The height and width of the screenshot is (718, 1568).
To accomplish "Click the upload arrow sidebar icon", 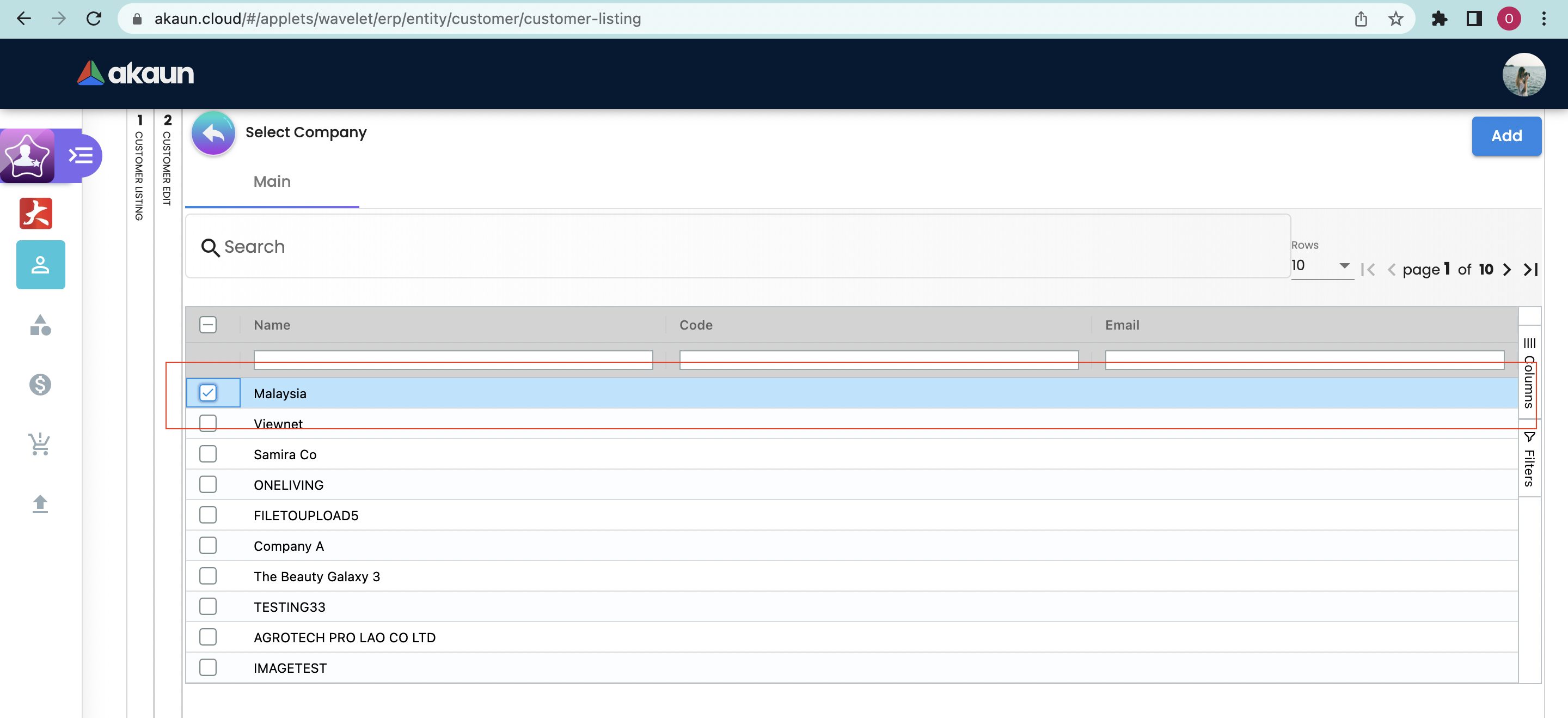I will tap(40, 504).
